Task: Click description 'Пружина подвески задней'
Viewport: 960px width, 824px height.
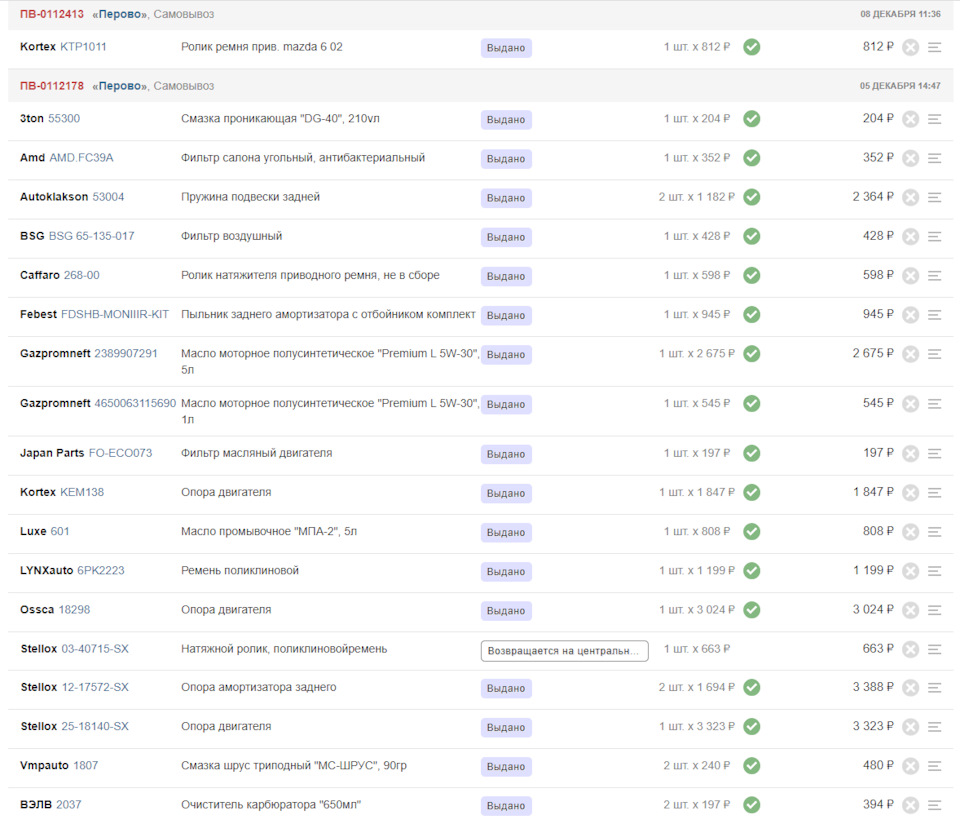Action: pos(250,197)
